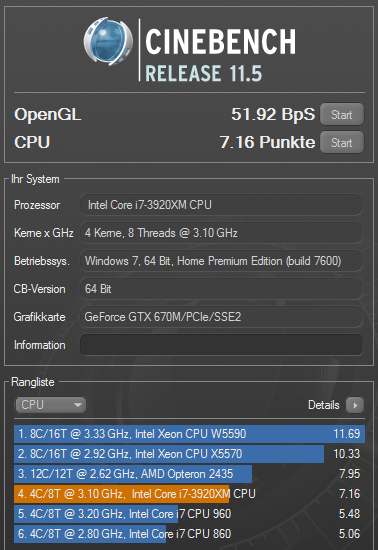
Task: Select the Intel Xeon X5570 ranking entry
Action: coord(189,454)
